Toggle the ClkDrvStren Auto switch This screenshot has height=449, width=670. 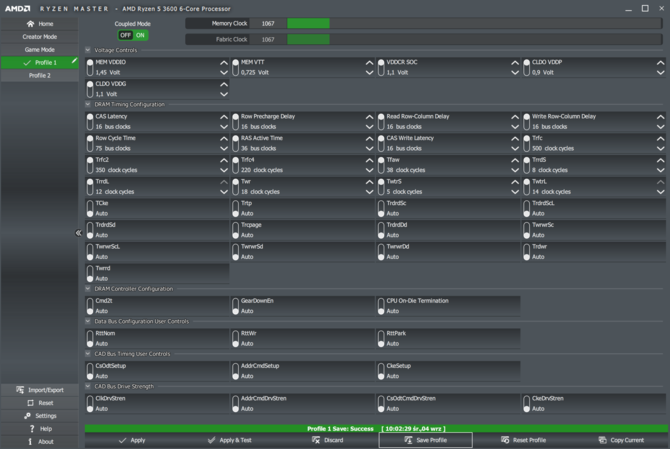(90, 403)
